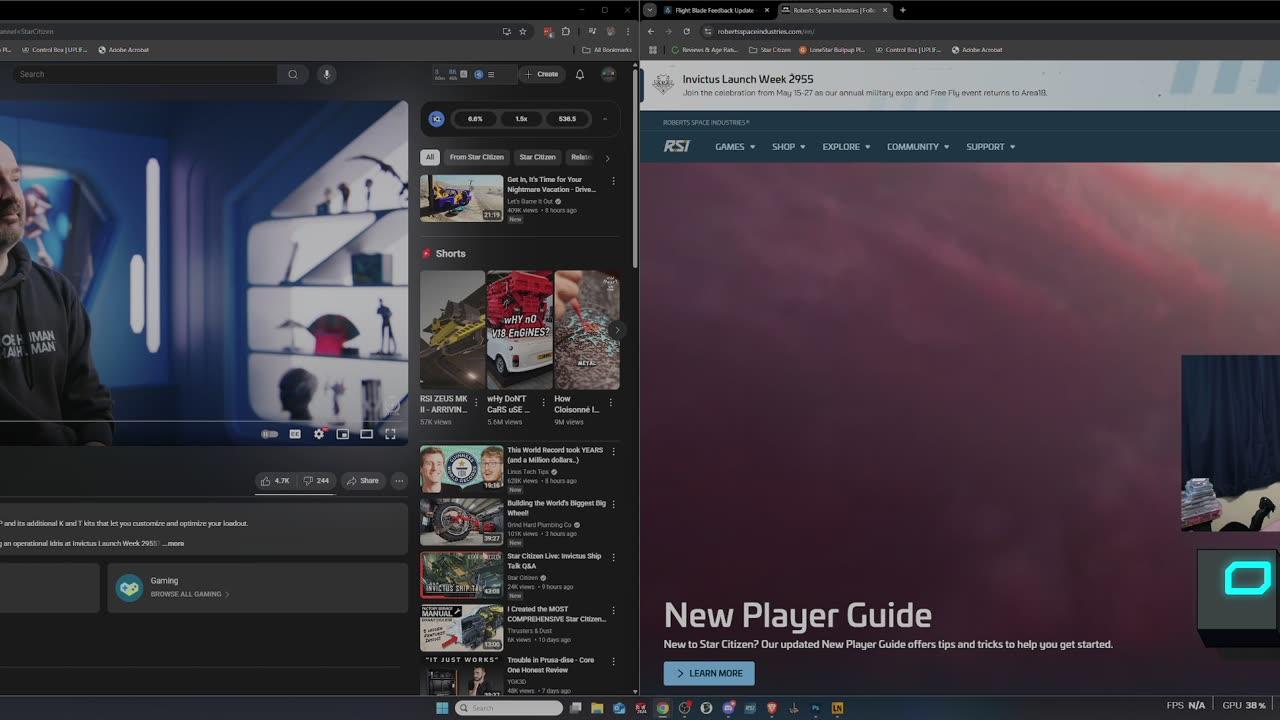Image resolution: width=1280 pixels, height=720 pixels.
Task: Open tab search dropdown in right browser
Action: pyautogui.click(x=650, y=10)
